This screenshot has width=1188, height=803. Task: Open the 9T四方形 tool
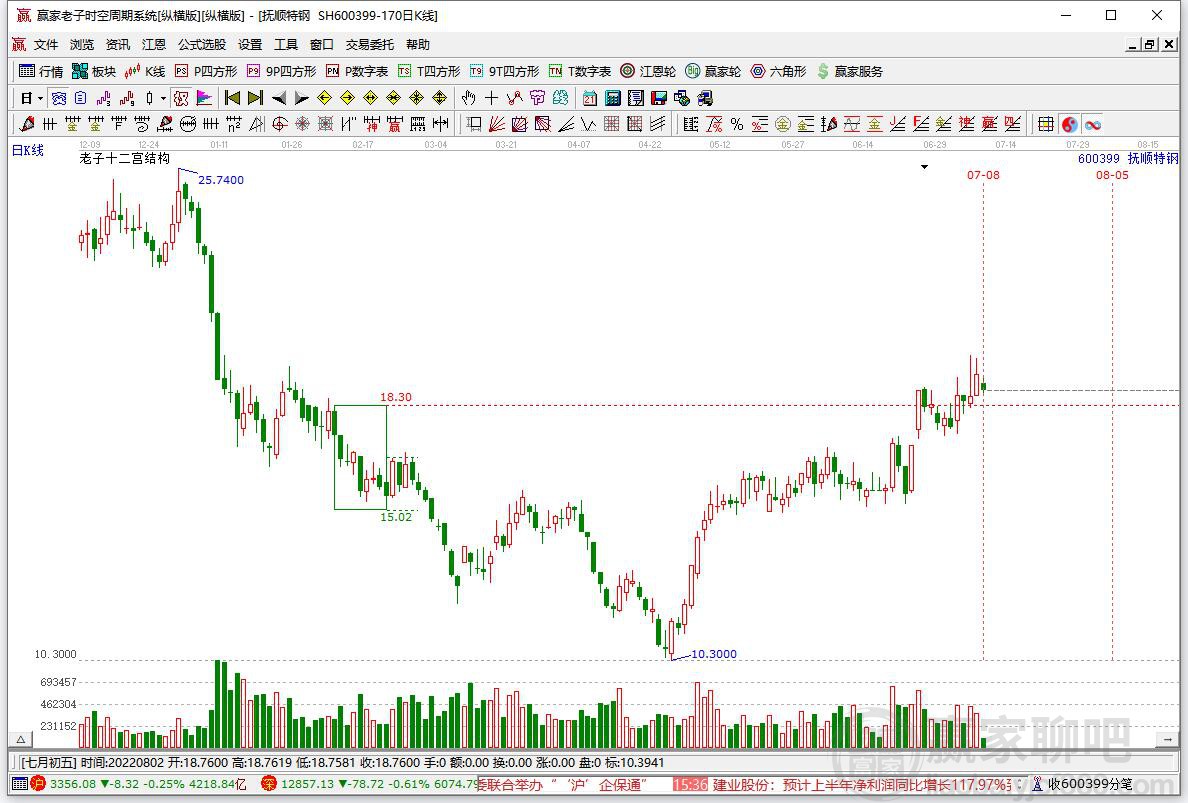coord(504,71)
